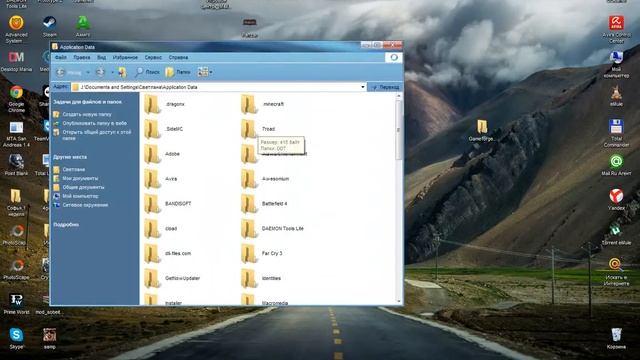The width and height of the screenshot is (640, 360).
Task: Open Мои документы from sidebar
Action: [80, 178]
